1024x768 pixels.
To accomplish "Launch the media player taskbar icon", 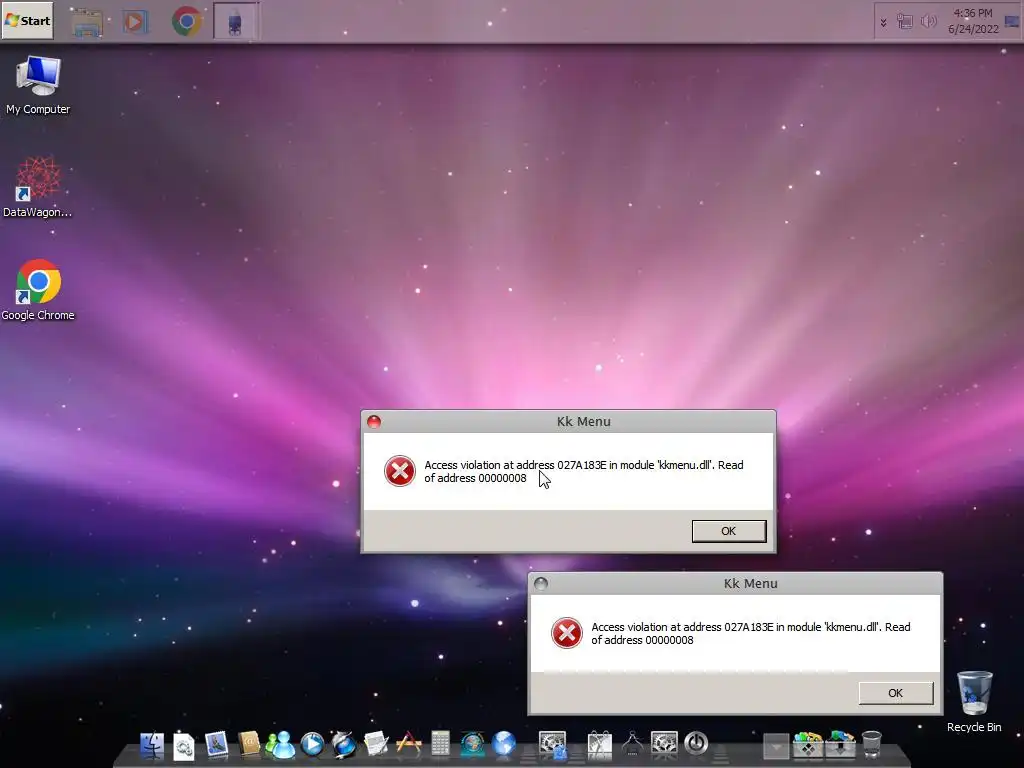I will pos(135,22).
